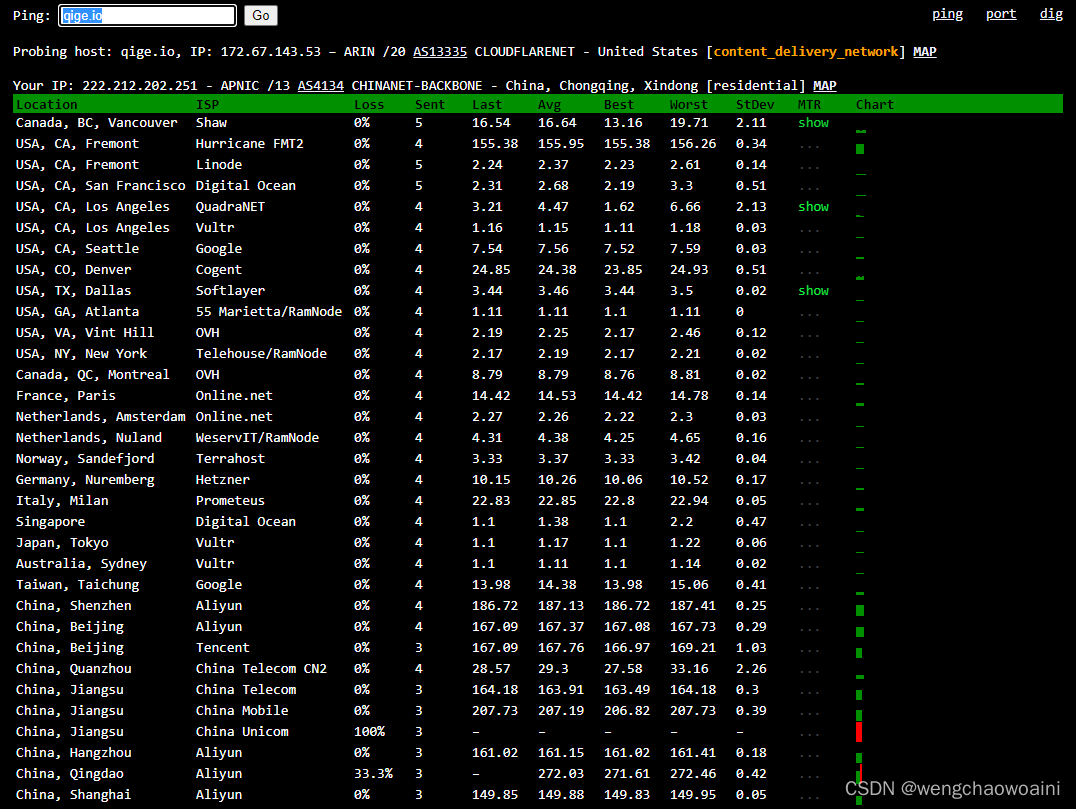
Task: Click Australia, Sydney location
Action: click(81, 564)
